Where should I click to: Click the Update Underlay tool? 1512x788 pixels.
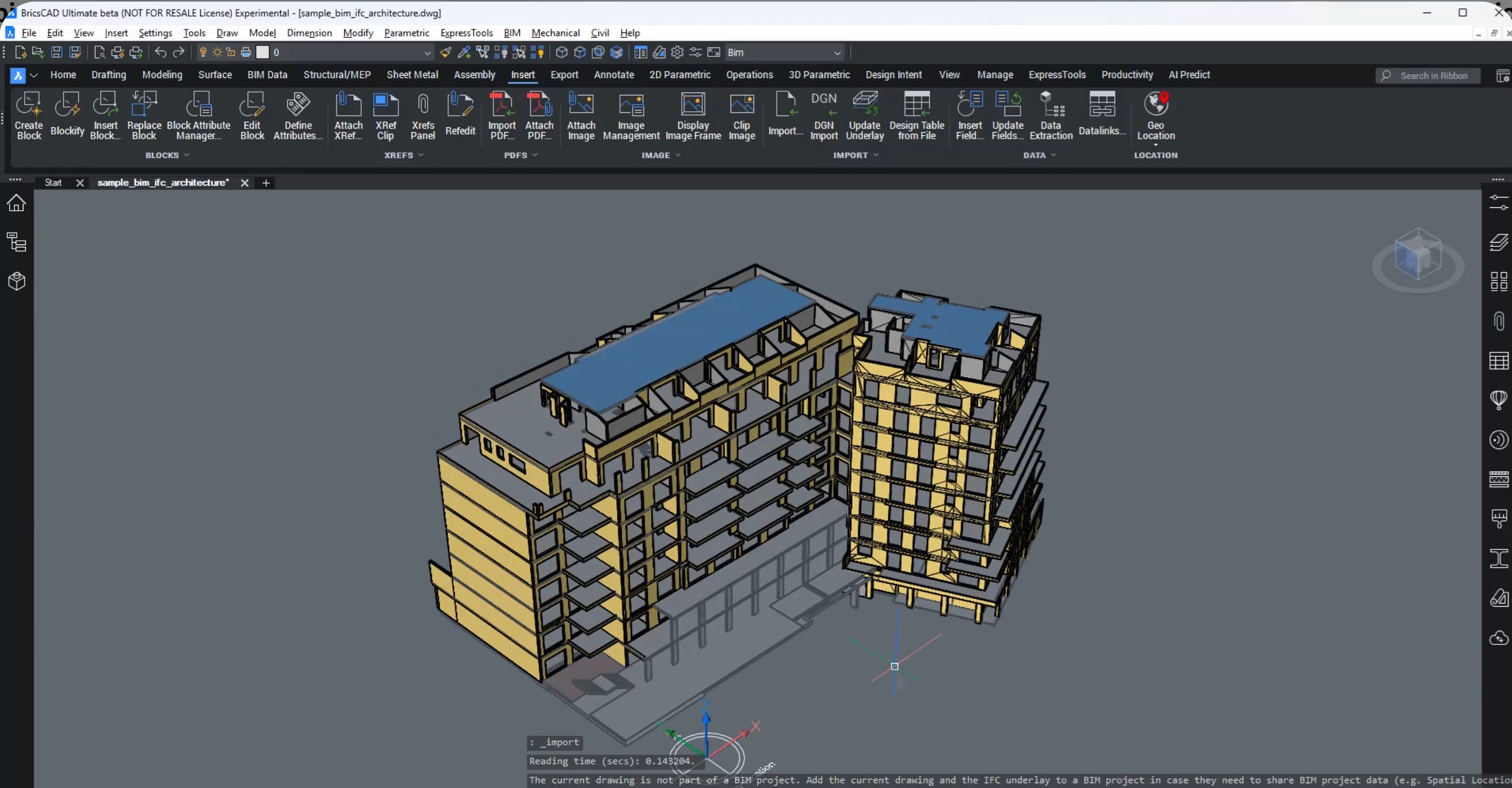[x=865, y=114]
